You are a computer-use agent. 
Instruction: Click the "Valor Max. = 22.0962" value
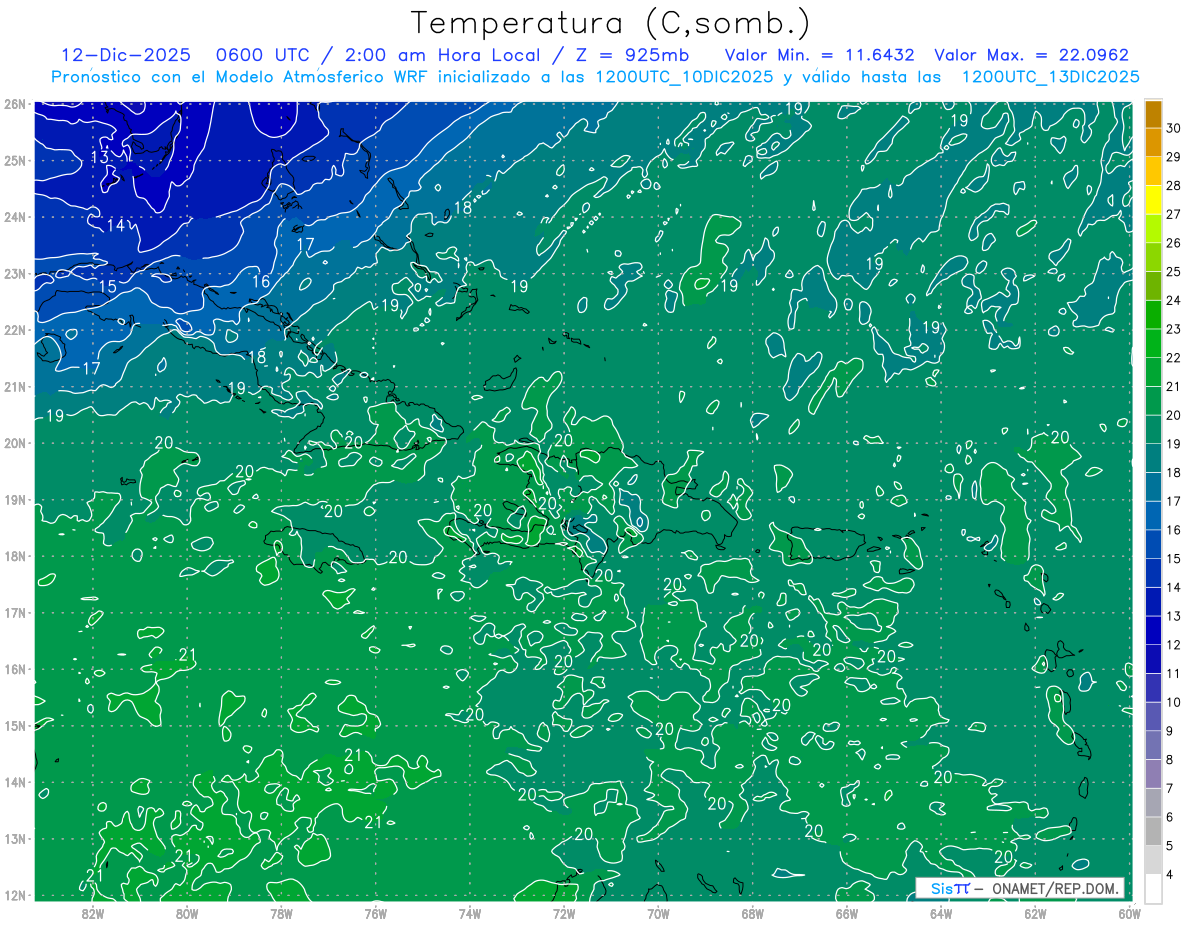(x=1031, y=55)
